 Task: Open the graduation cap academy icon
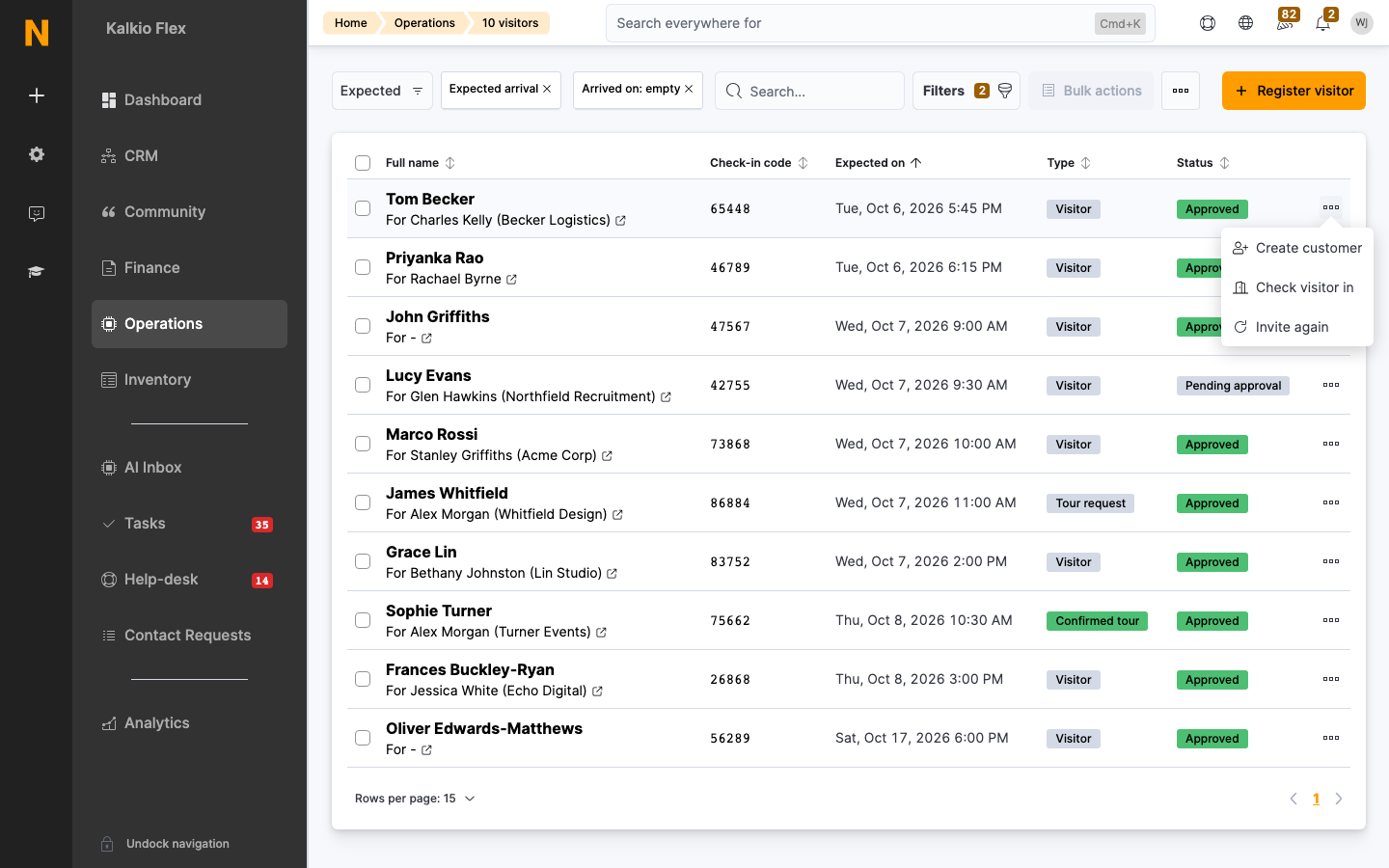(x=37, y=272)
